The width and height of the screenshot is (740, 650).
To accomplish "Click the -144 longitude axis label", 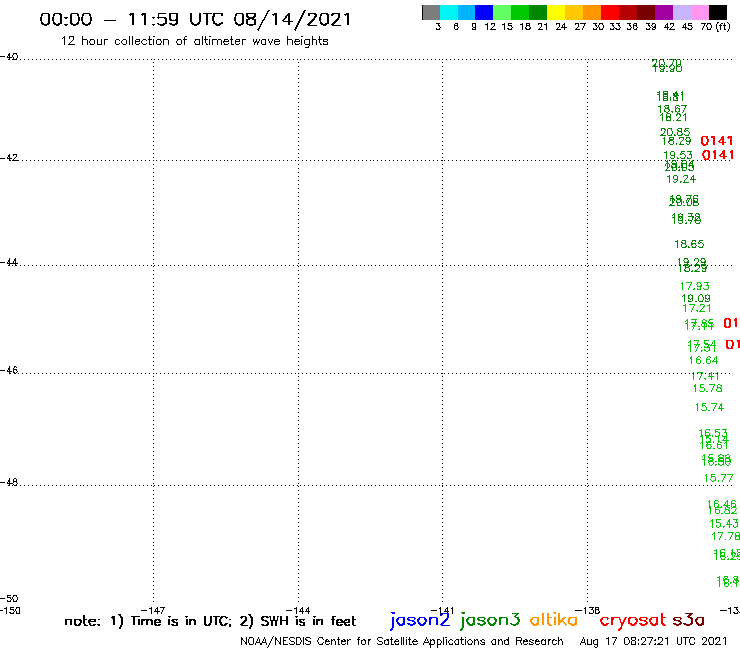I will point(298,611).
